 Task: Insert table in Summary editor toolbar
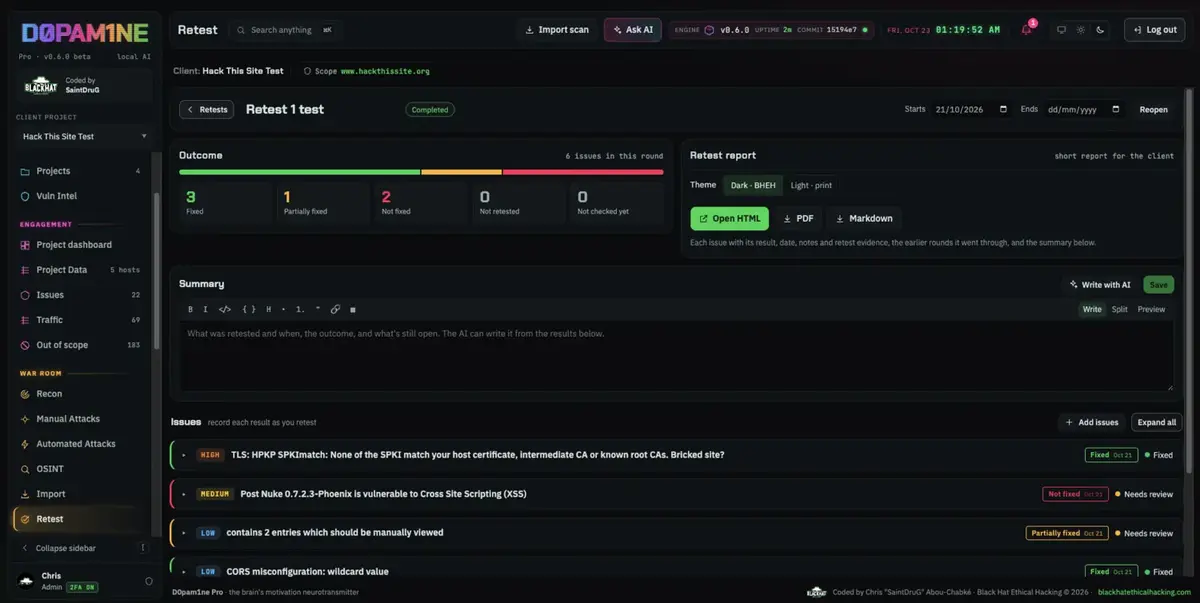click(352, 309)
